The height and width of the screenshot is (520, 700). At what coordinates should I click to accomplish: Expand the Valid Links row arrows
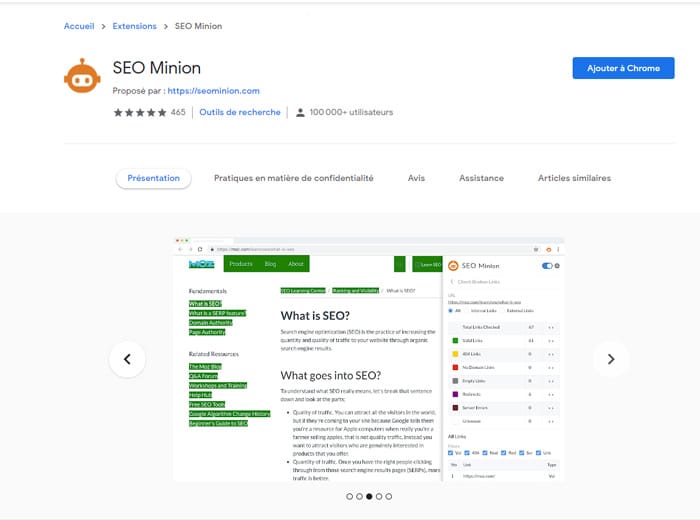coord(551,340)
